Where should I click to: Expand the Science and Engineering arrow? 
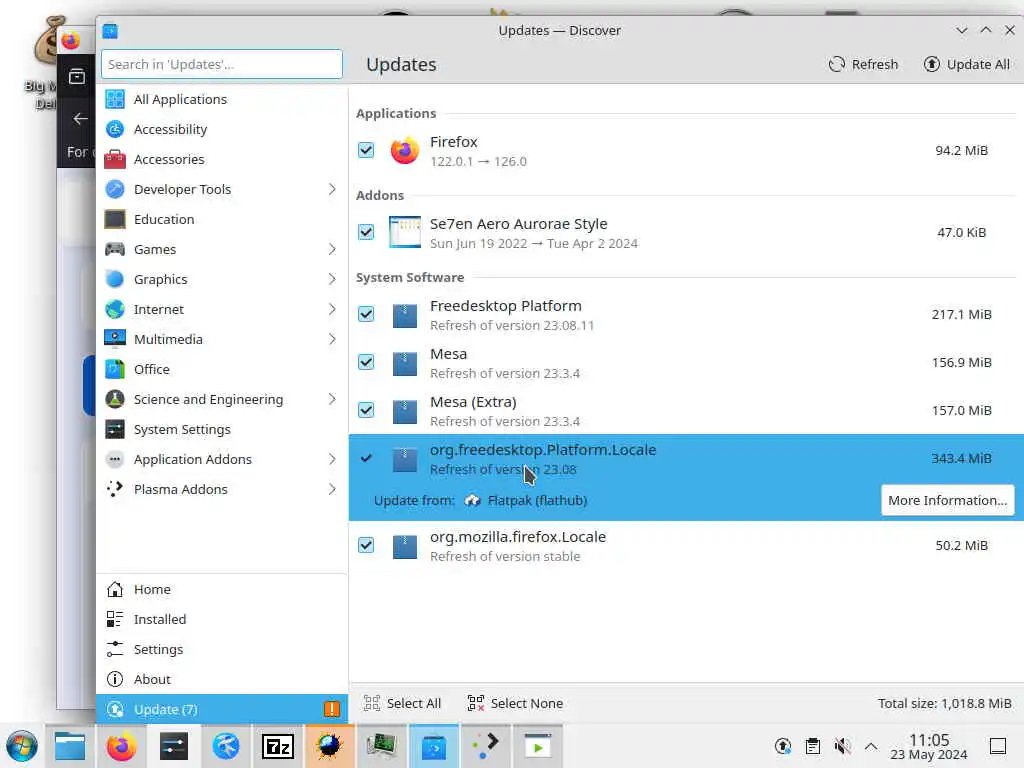click(332, 400)
